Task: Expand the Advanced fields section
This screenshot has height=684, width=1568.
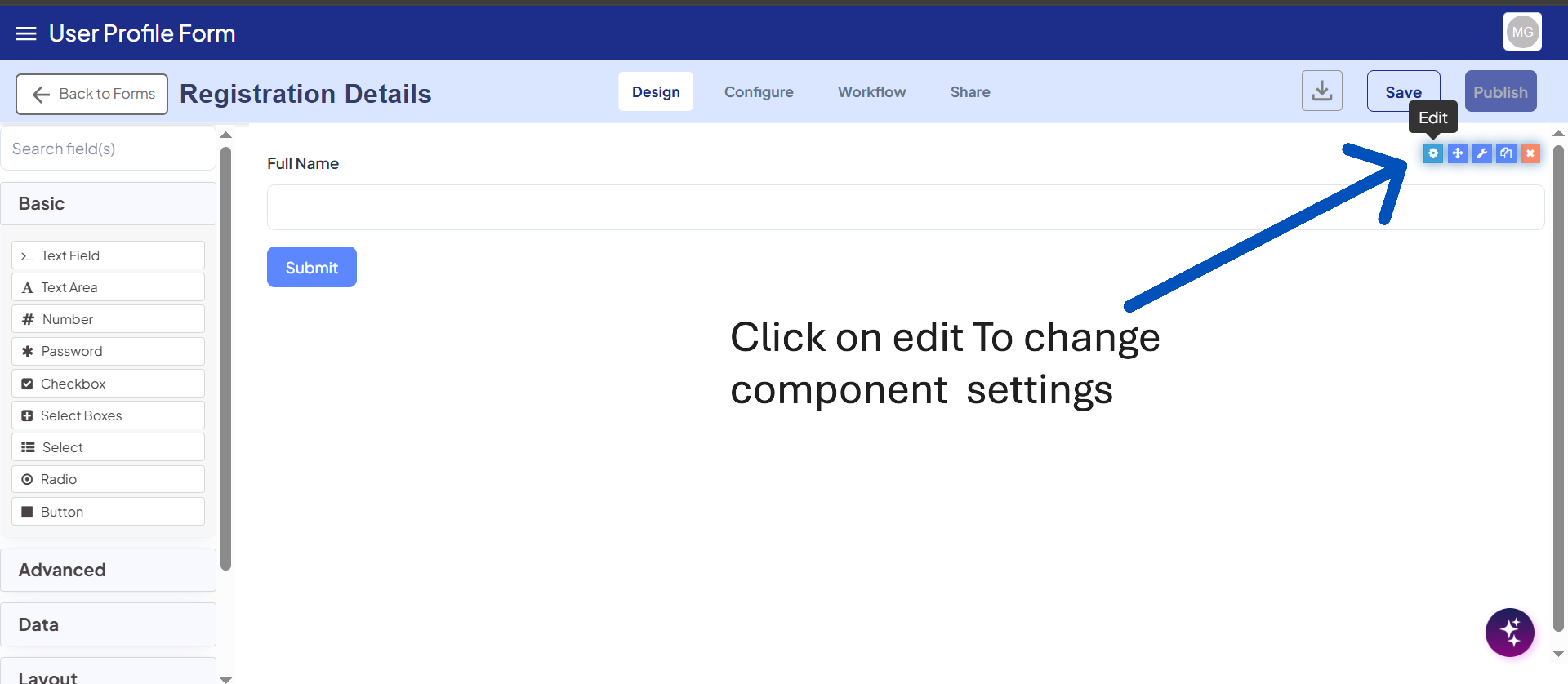Action: click(x=109, y=570)
